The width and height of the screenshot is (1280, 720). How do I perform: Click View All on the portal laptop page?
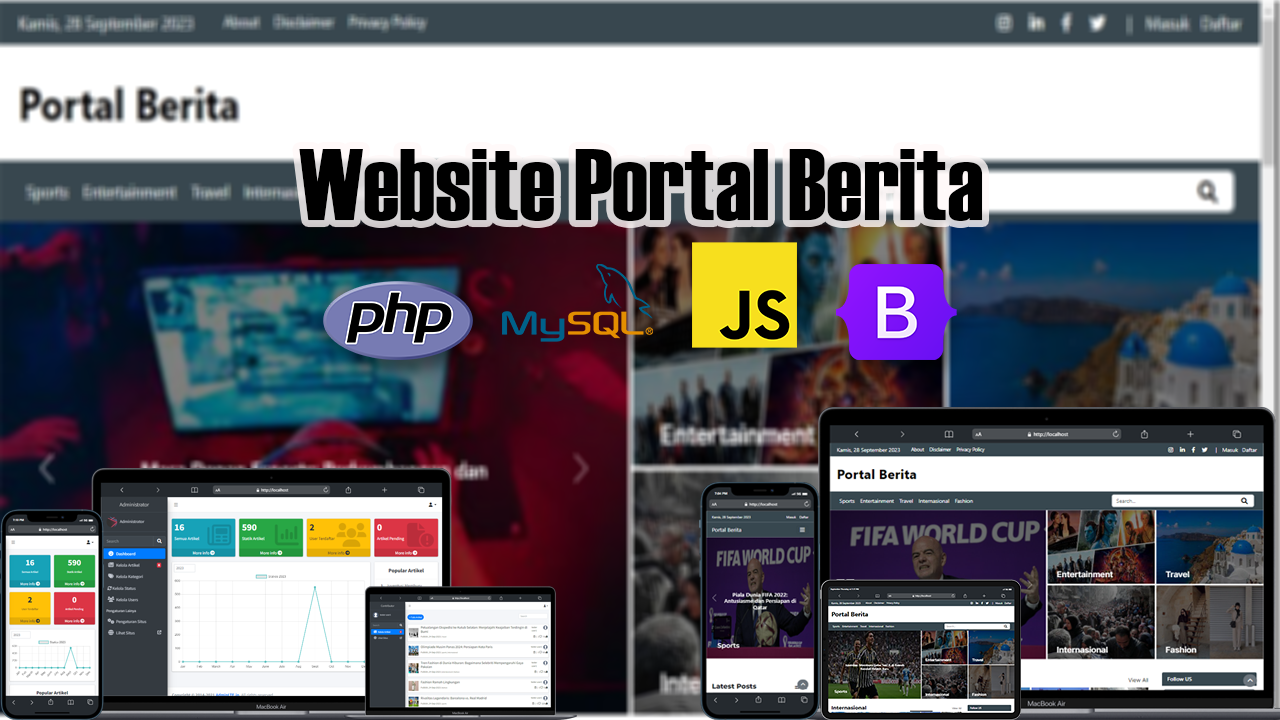1138,680
